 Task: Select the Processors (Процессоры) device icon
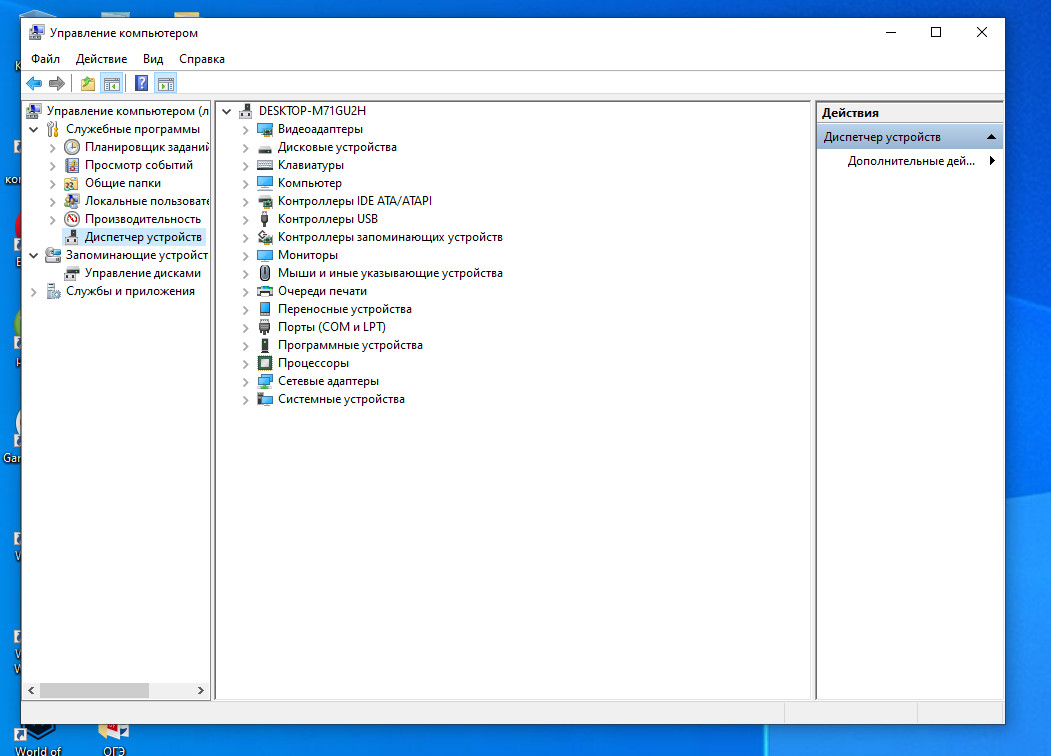click(265, 363)
